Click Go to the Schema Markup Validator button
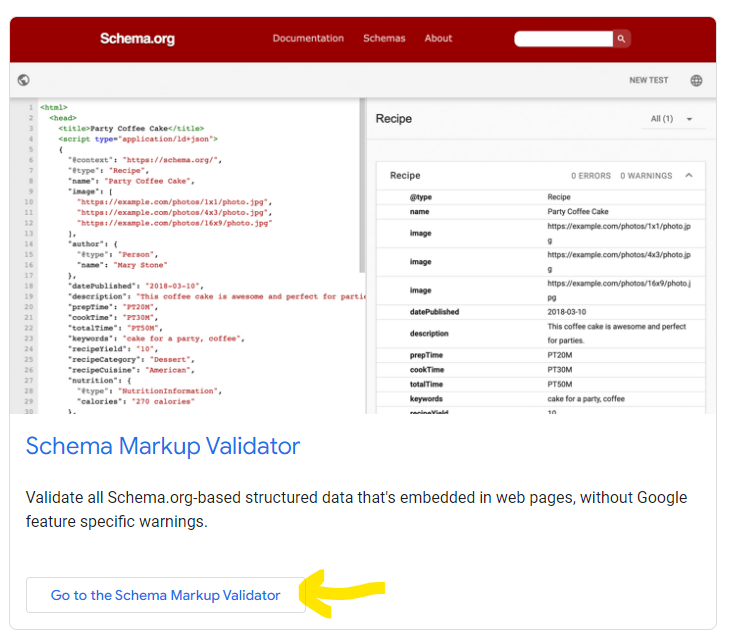The image size is (734, 644). tap(166, 595)
